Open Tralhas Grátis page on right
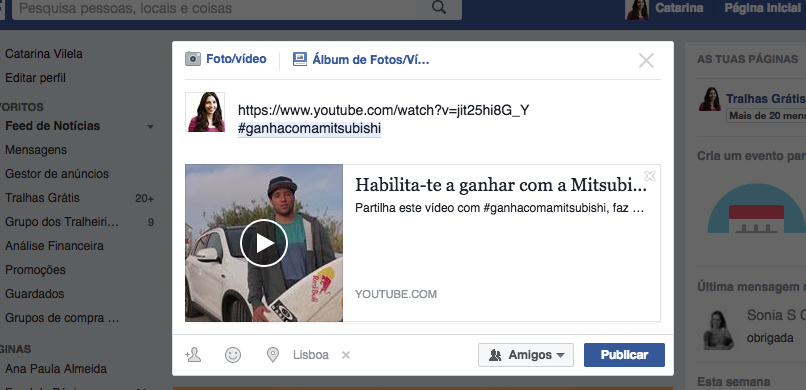This screenshot has width=806, height=390. click(765, 99)
